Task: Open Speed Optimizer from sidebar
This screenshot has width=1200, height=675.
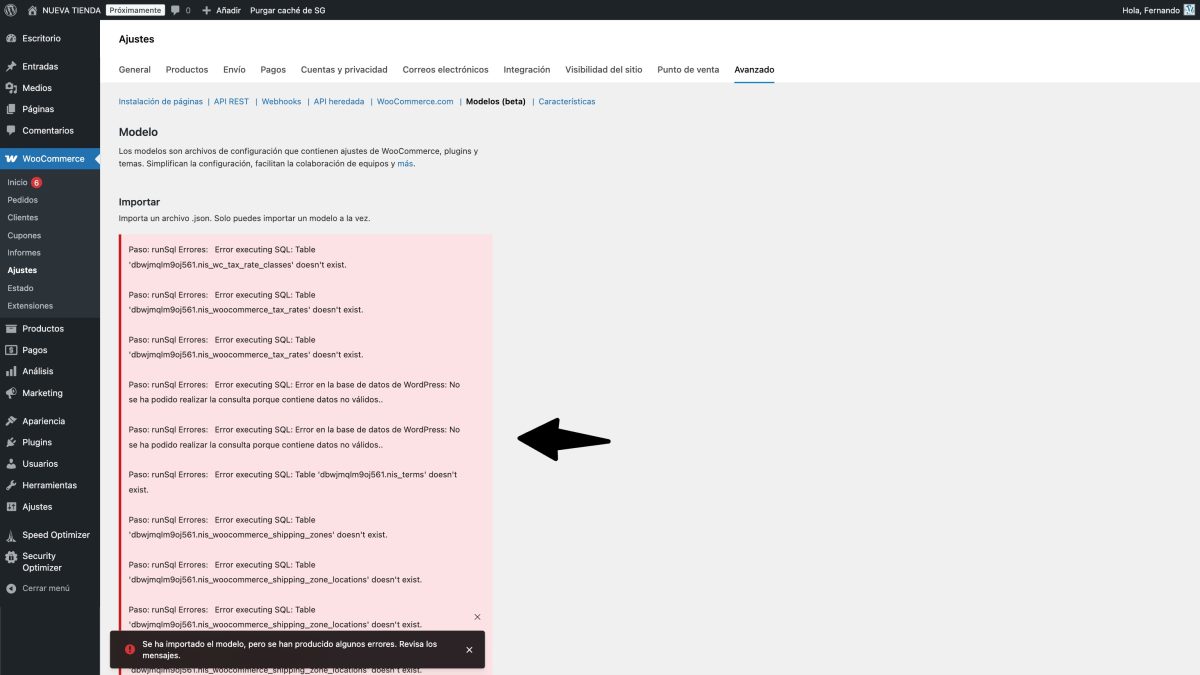Action: click(55, 535)
